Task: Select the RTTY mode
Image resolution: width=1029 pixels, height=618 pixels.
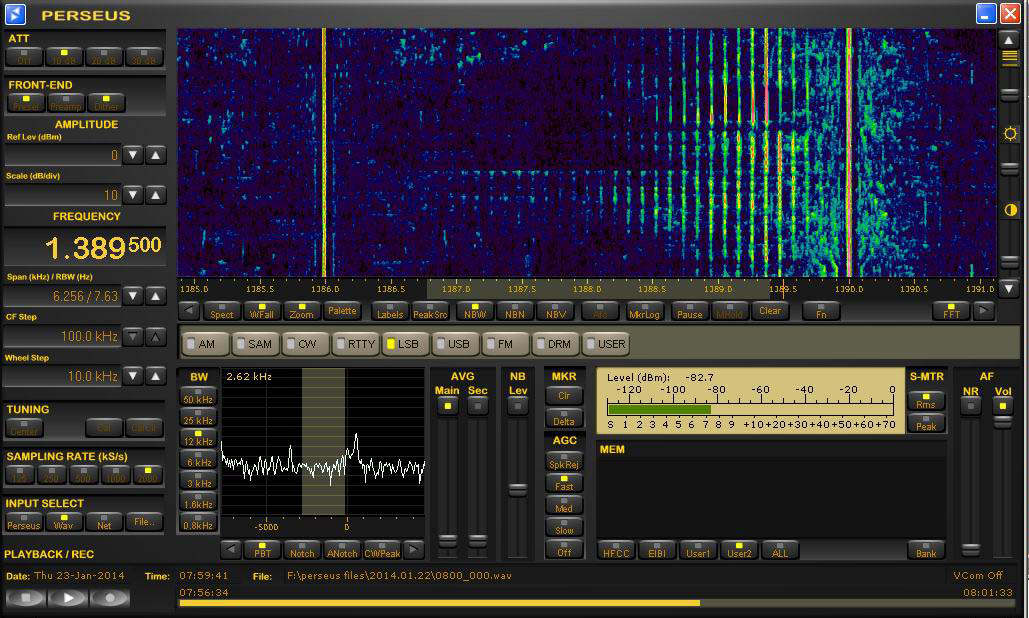Action: click(356, 344)
